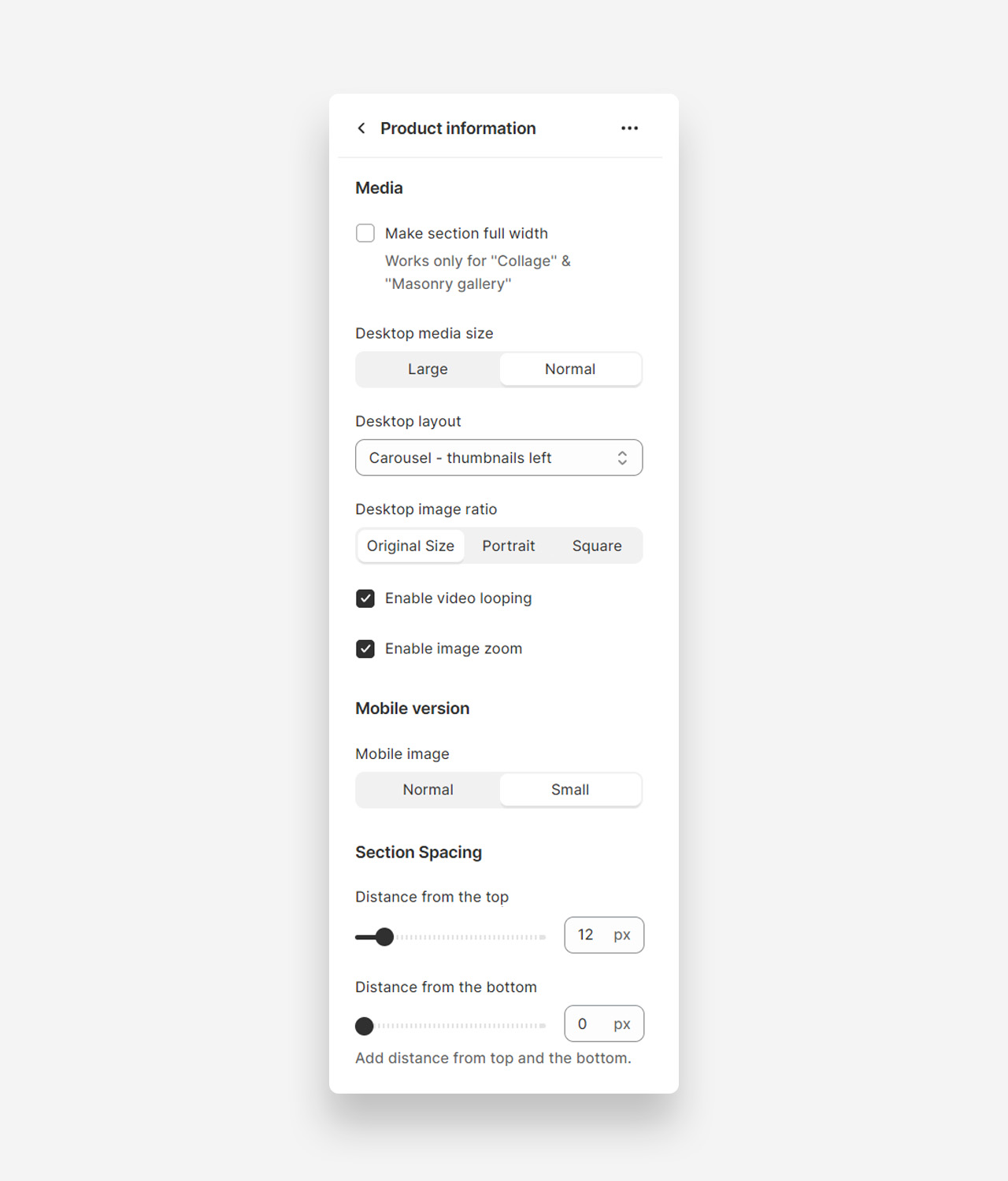Viewport: 1008px width, 1181px height.
Task: Click the back arrow beside Product information
Action: pyautogui.click(x=361, y=128)
